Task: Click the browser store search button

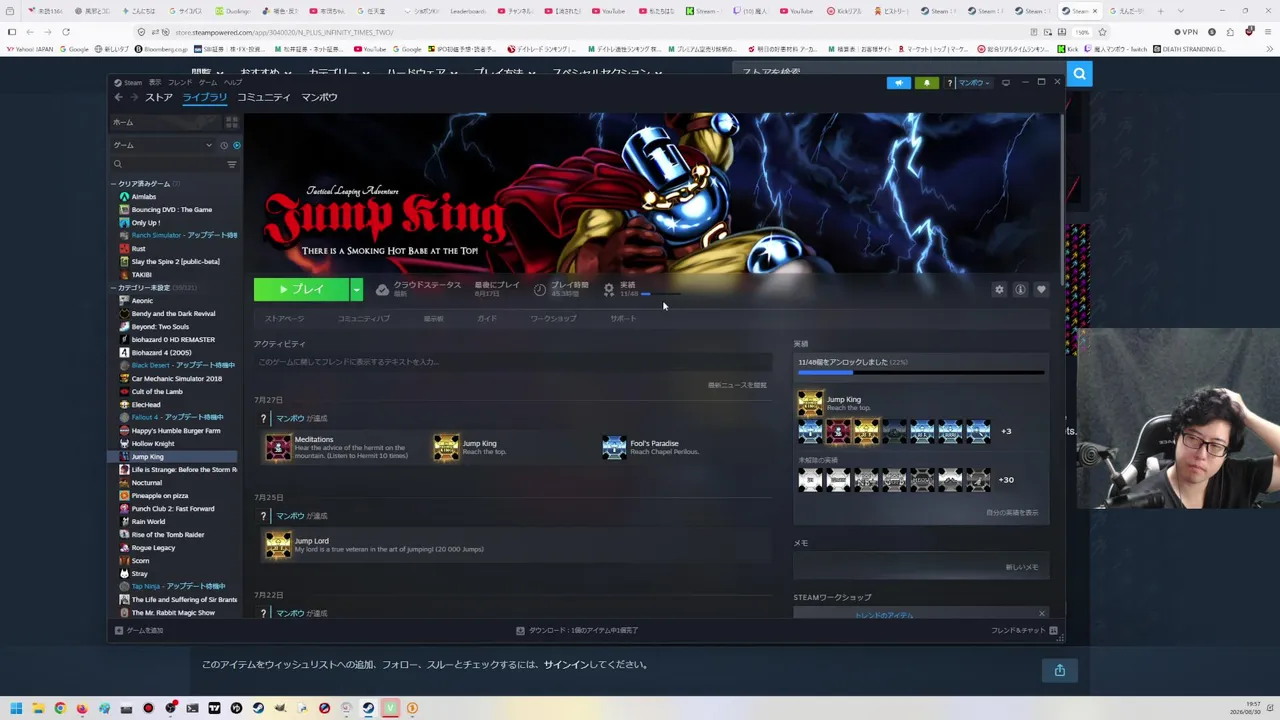Action: [x=1079, y=74]
